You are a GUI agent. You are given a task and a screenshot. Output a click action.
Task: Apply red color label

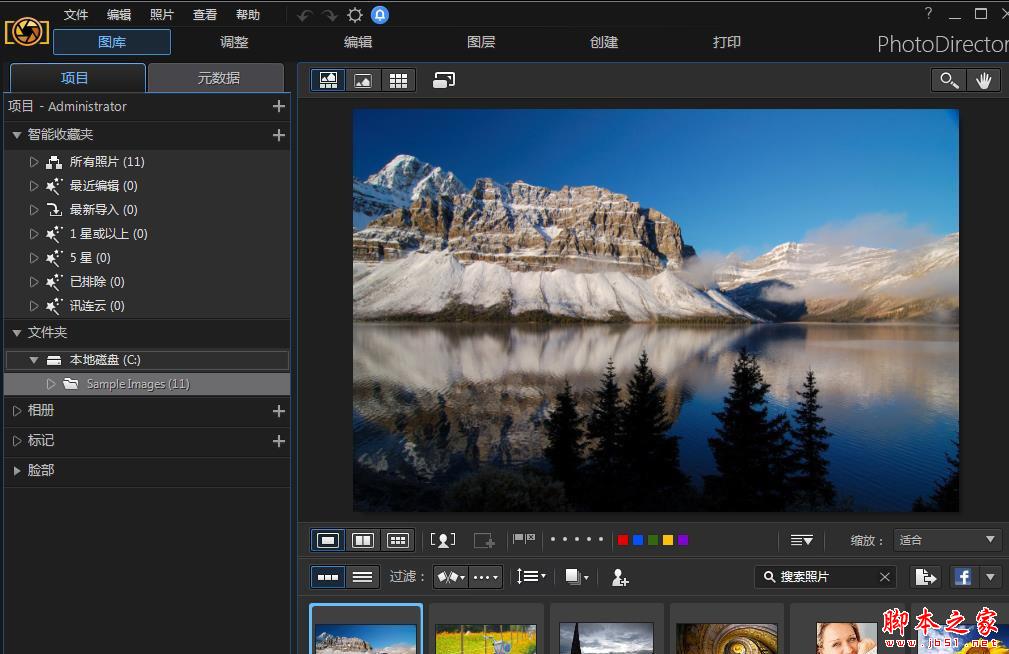pyautogui.click(x=623, y=540)
